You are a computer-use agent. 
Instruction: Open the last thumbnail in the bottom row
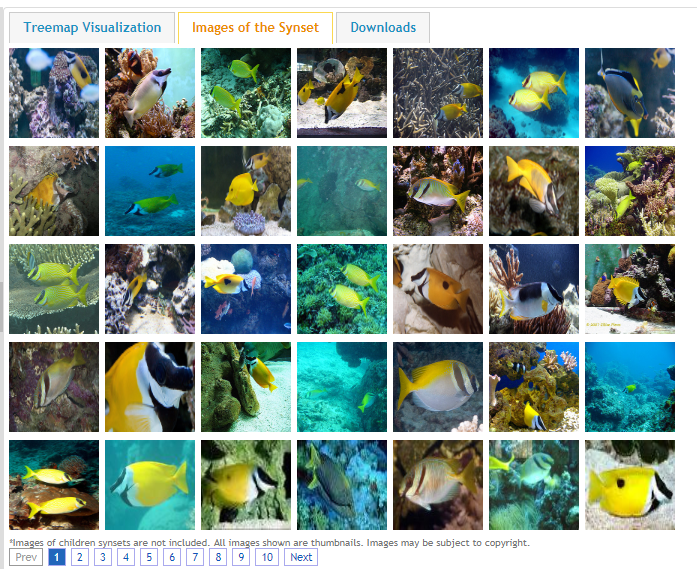[630, 485]
